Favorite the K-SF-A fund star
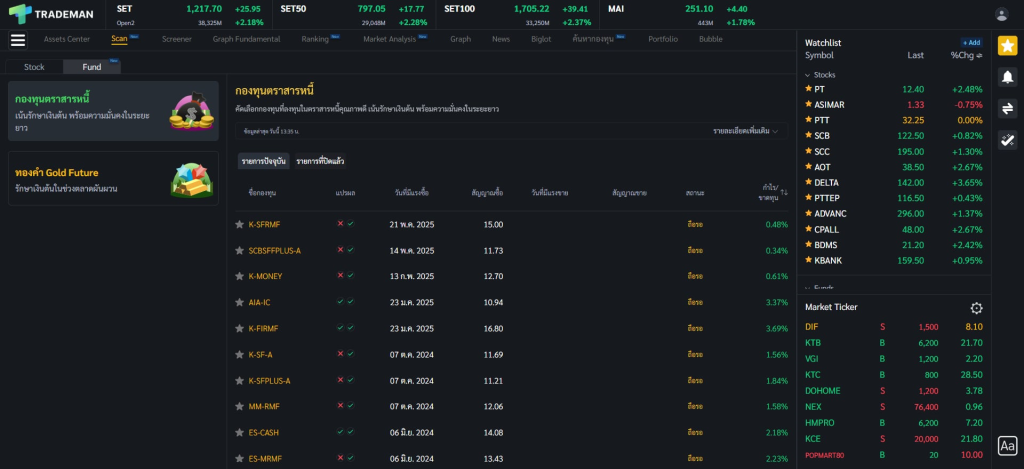This screenshot has width=1024, height=469. pyautogui.click(x=240, y=355)
